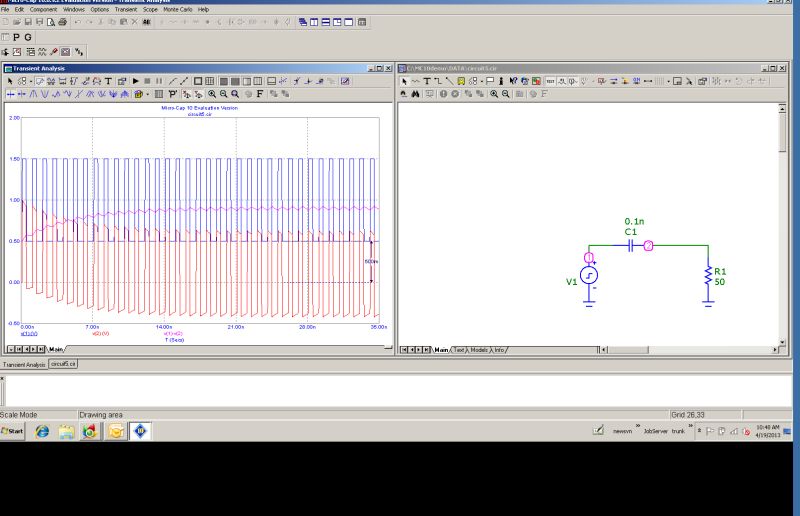
Task: Click the Tile Vertical windows icon
Action: pyautogui.click(x=314, y=22)
